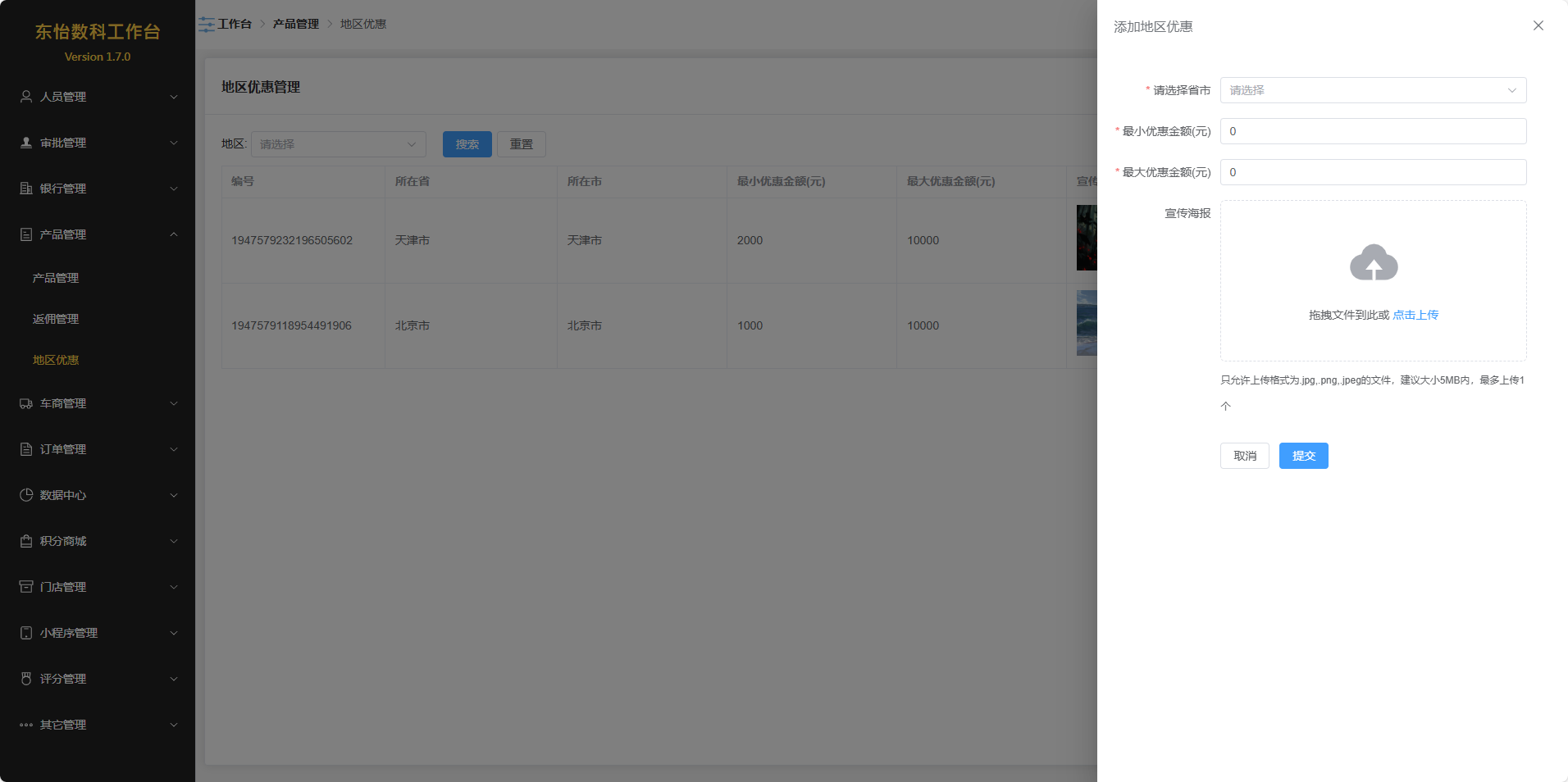Close the add regional discount drawer
Screen dimensions: 1568x782
click(x=1538, y=25)
